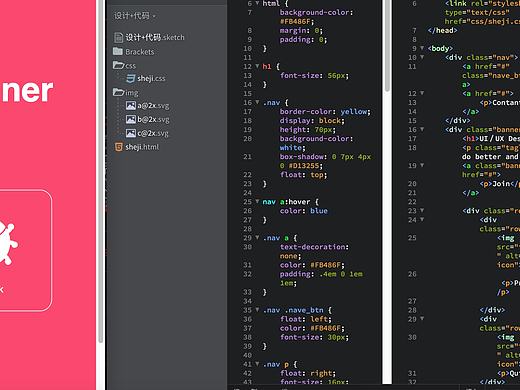Collapse the css folder

(x=130, y=66)
